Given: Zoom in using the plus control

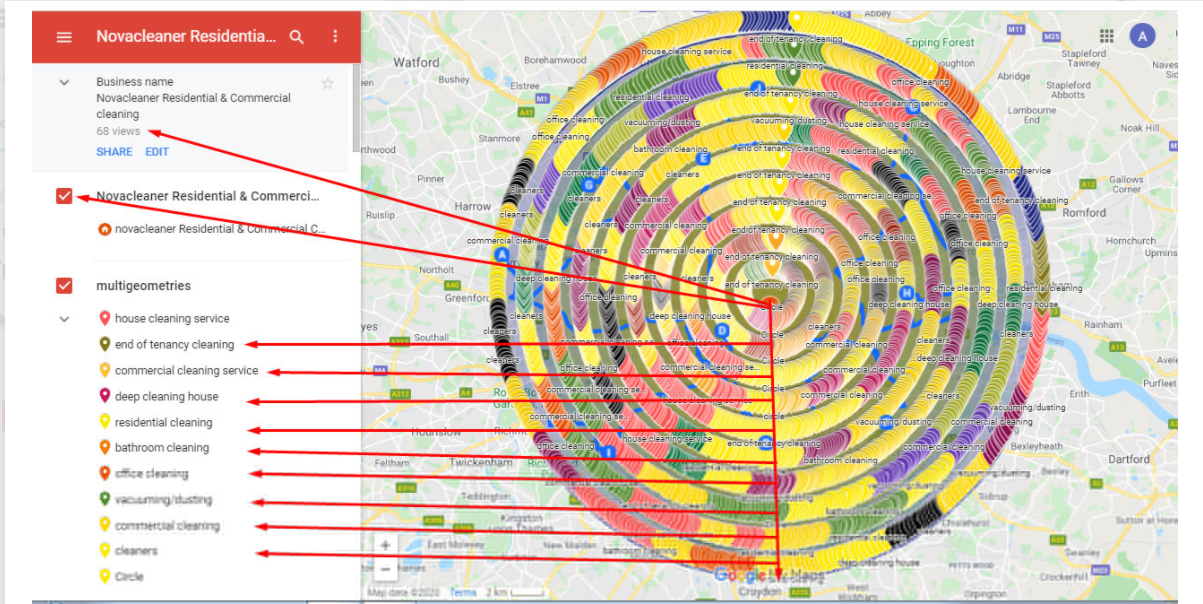Looking at the screenshot, I should [385, 544].
